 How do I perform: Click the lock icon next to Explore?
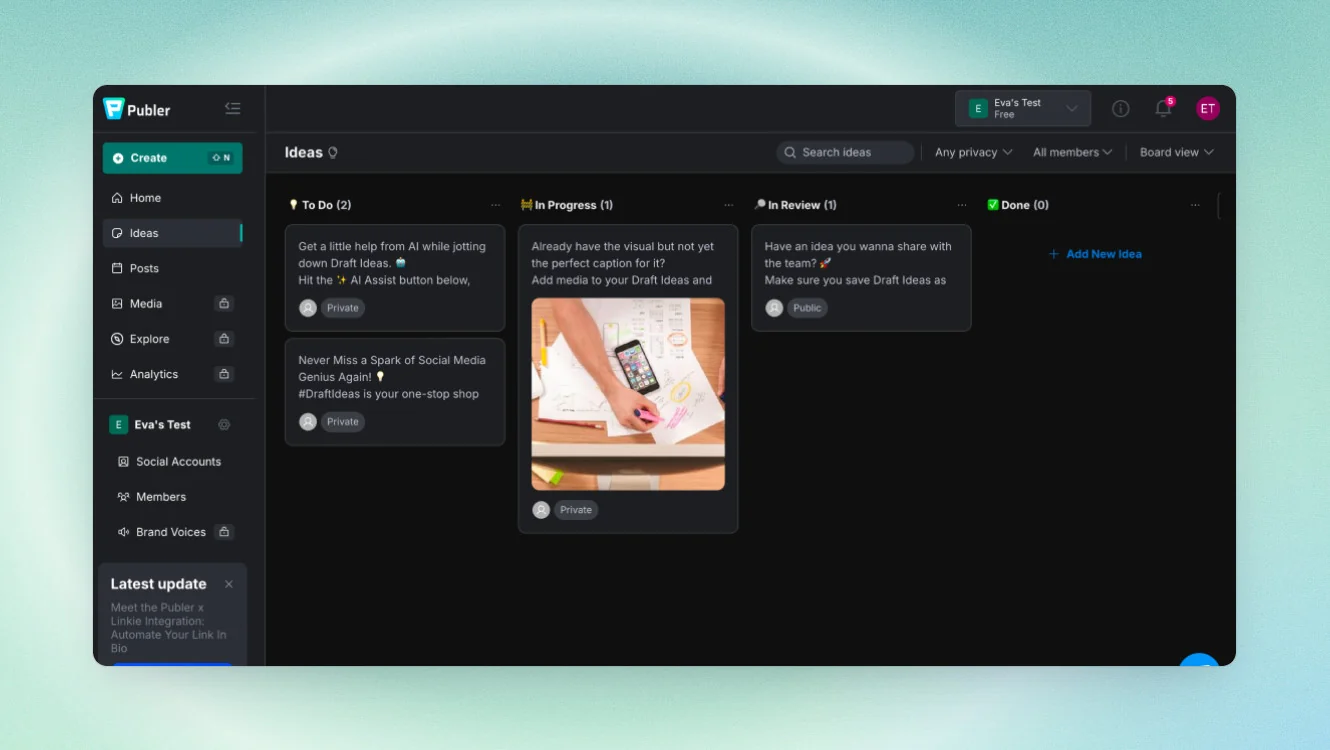pyautogui.click(x=224, y=339)
